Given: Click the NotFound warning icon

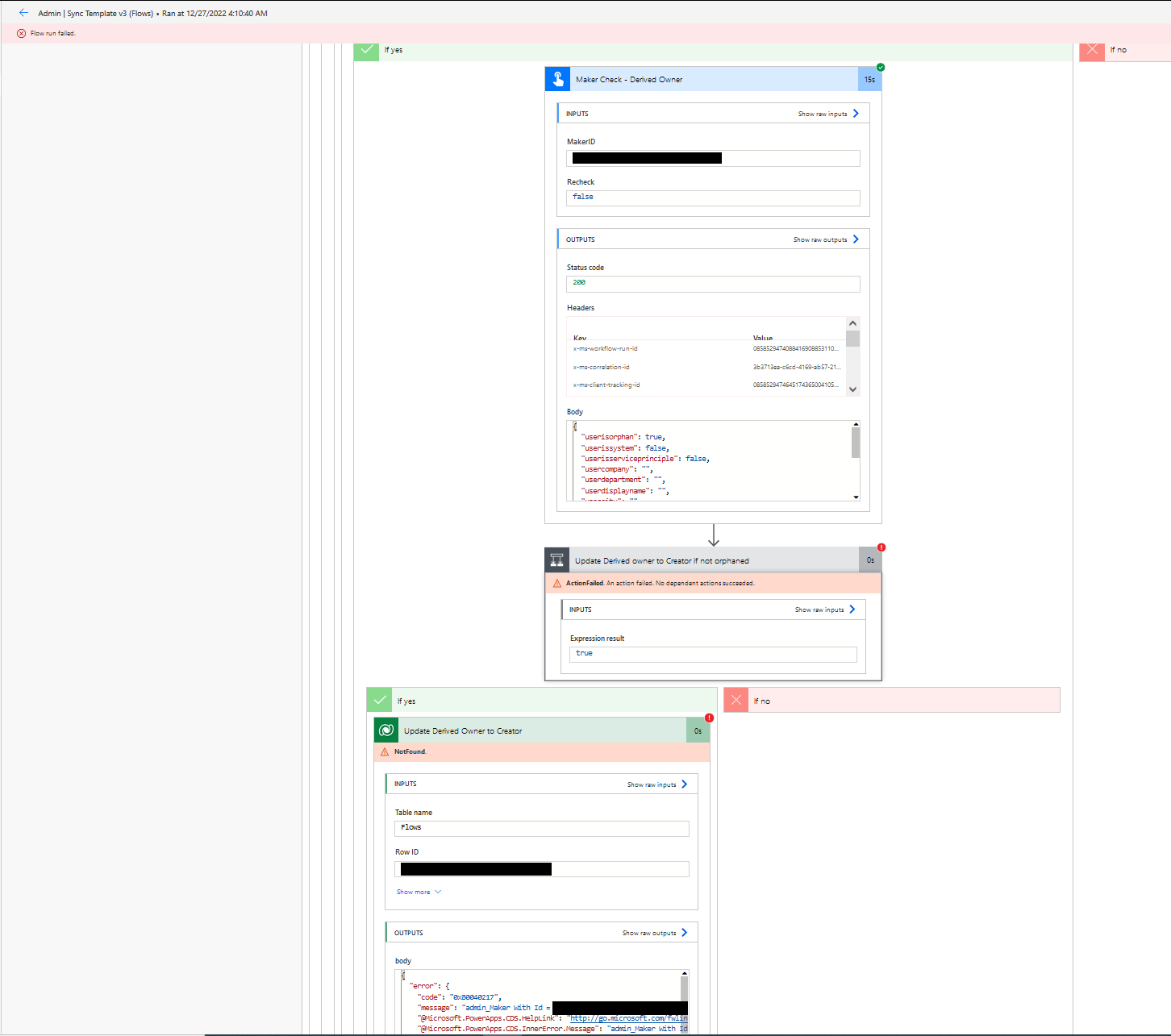Looking at the screenshot, I should (385, 751).
